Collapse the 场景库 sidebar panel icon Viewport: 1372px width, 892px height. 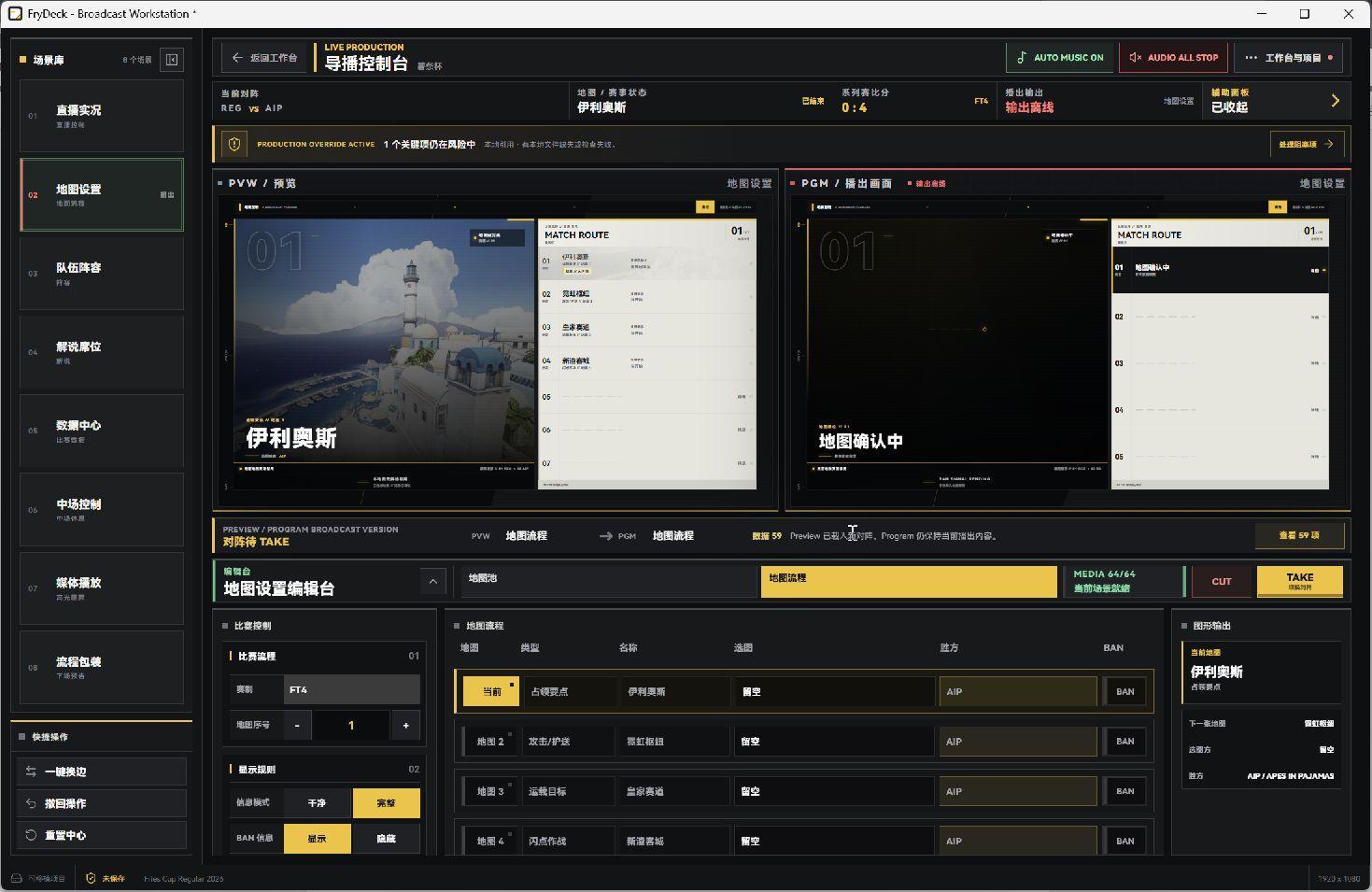(x=172, y=60)
